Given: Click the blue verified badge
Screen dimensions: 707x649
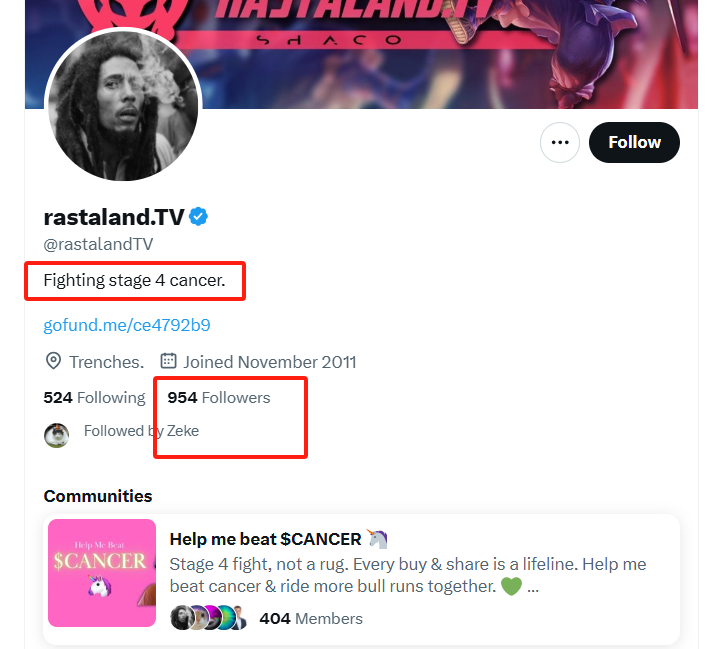Looking at the screenshot, I should [198, 217].
